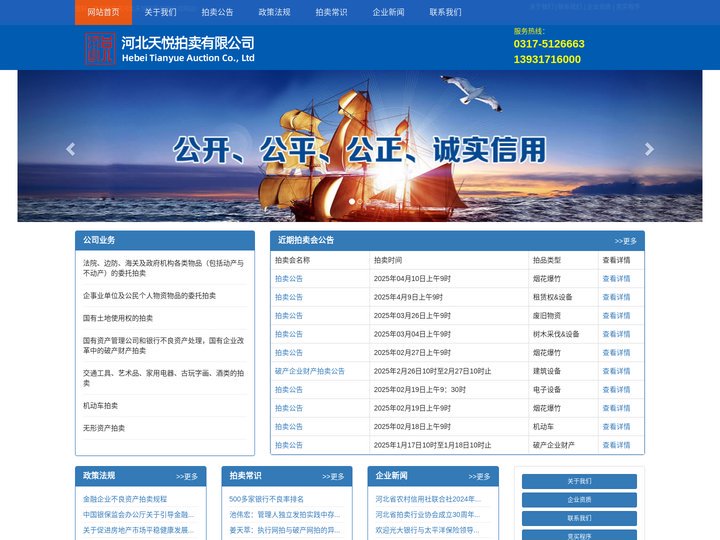View details for 2025年02月19日上午9时 烟花爆竹 row

[x=616, y=408]
